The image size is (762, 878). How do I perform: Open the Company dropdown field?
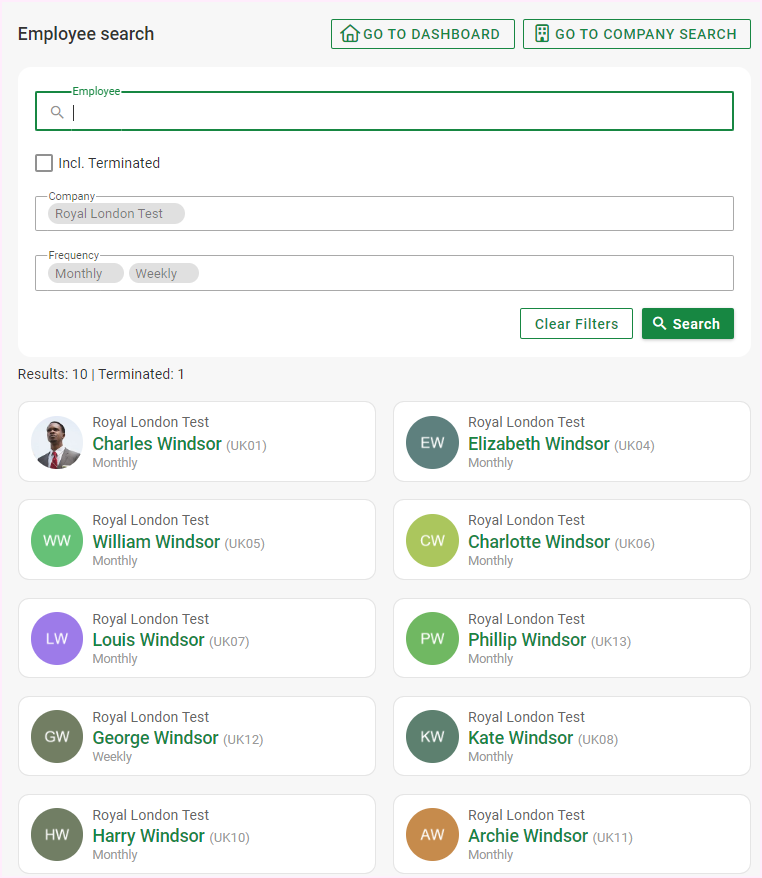(x=450, y=214)
